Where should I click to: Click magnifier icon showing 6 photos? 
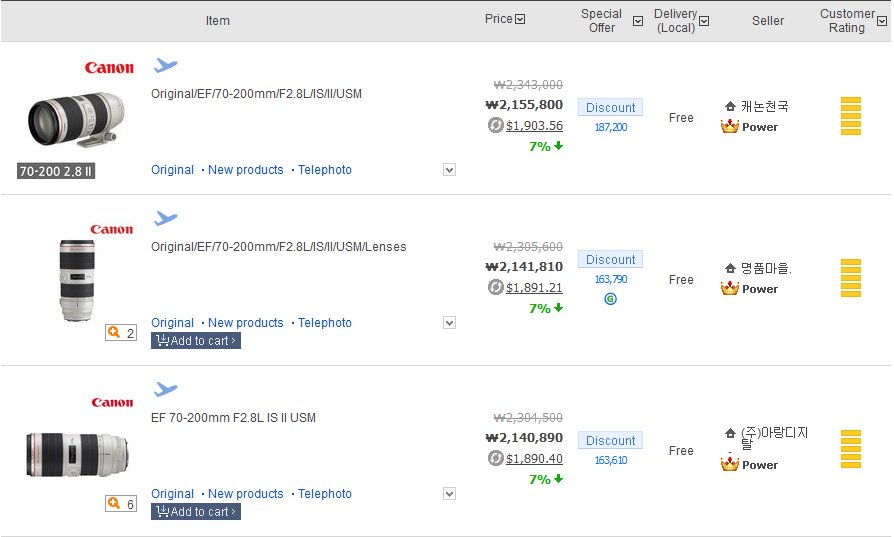(121, 504)
